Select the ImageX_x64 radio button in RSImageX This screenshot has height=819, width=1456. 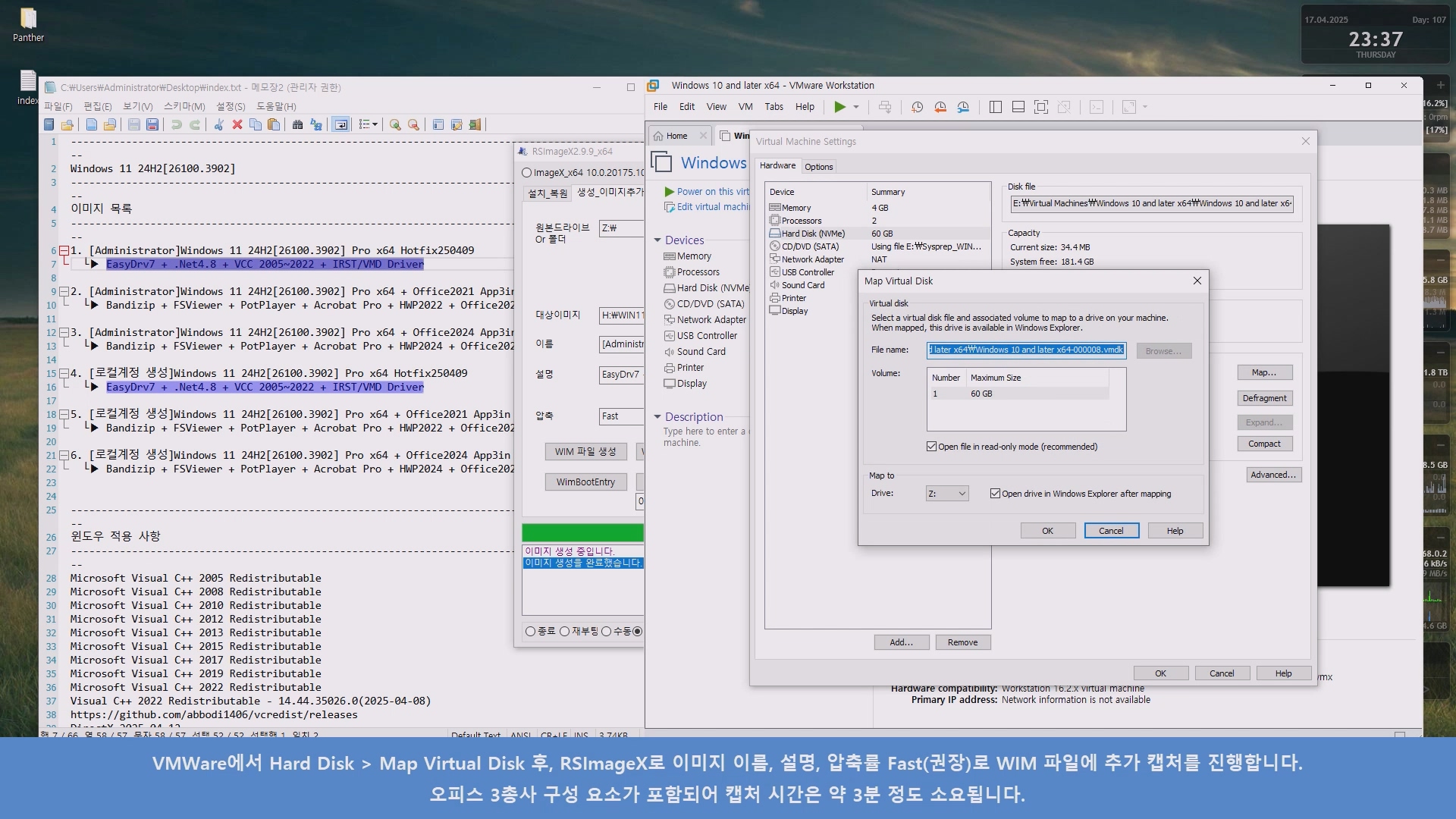point(526,173)
